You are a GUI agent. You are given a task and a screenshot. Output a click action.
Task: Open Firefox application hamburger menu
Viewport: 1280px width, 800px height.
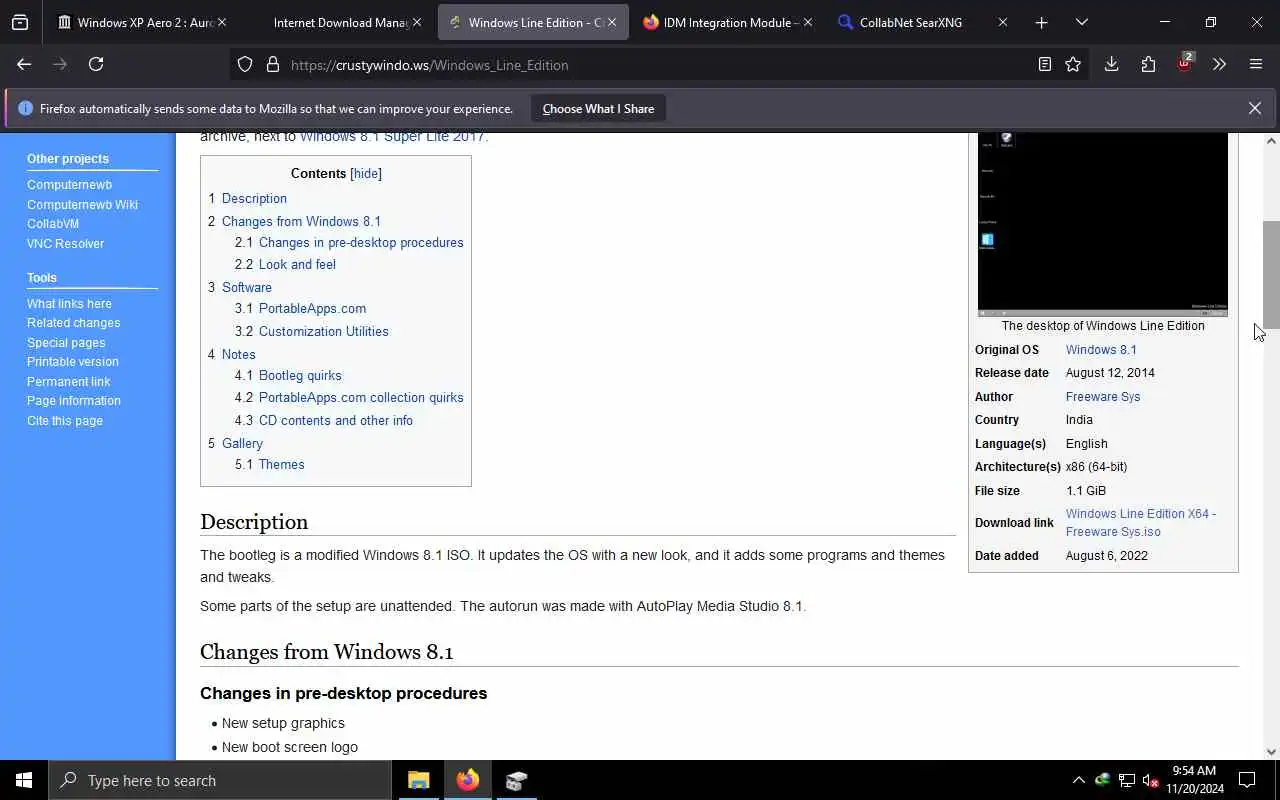(1256, 64)
